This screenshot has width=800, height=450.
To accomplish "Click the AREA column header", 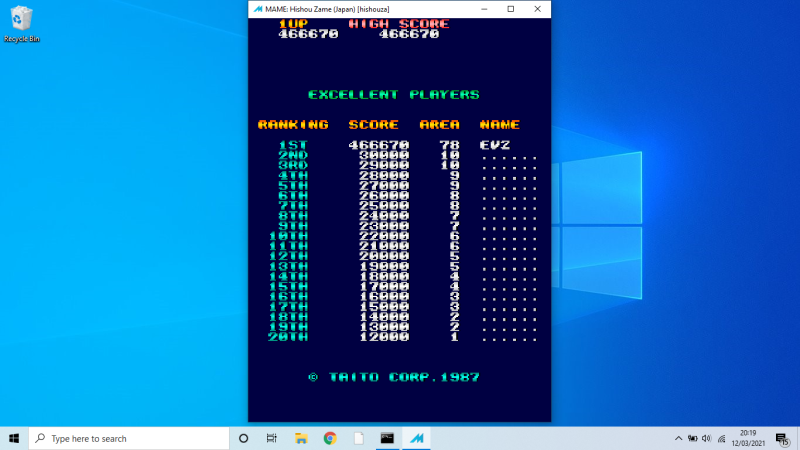I will click(x=439, y=124).
